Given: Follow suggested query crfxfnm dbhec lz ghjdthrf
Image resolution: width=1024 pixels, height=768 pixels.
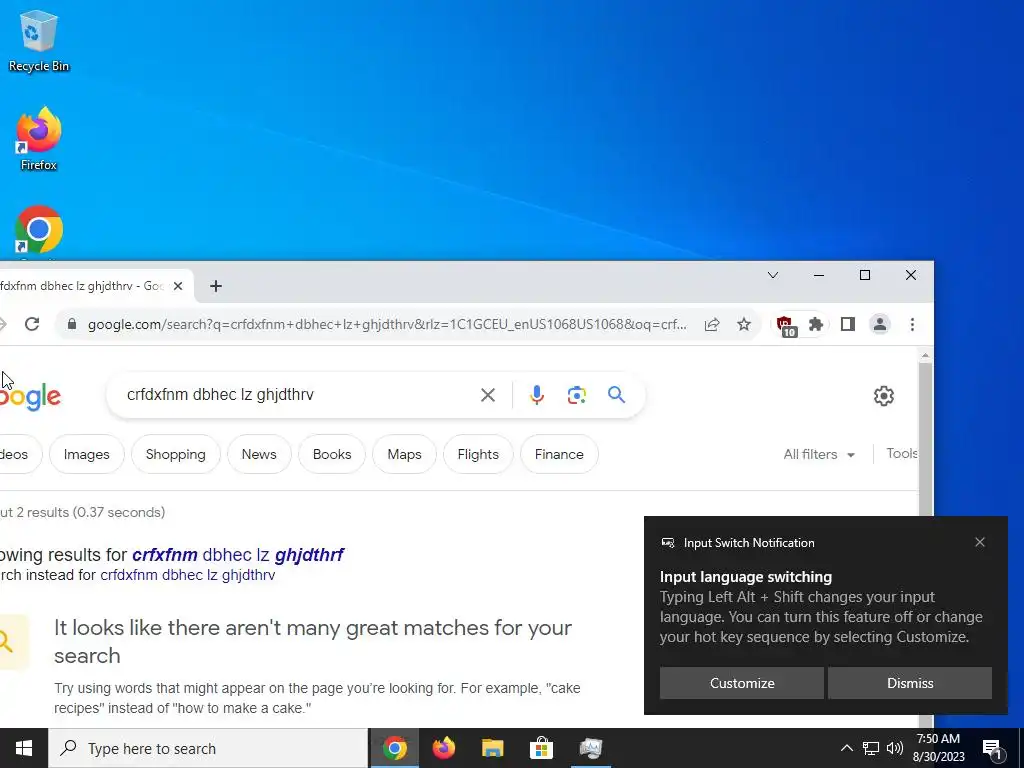Looking at the screenshot, I should click(238, 554).
